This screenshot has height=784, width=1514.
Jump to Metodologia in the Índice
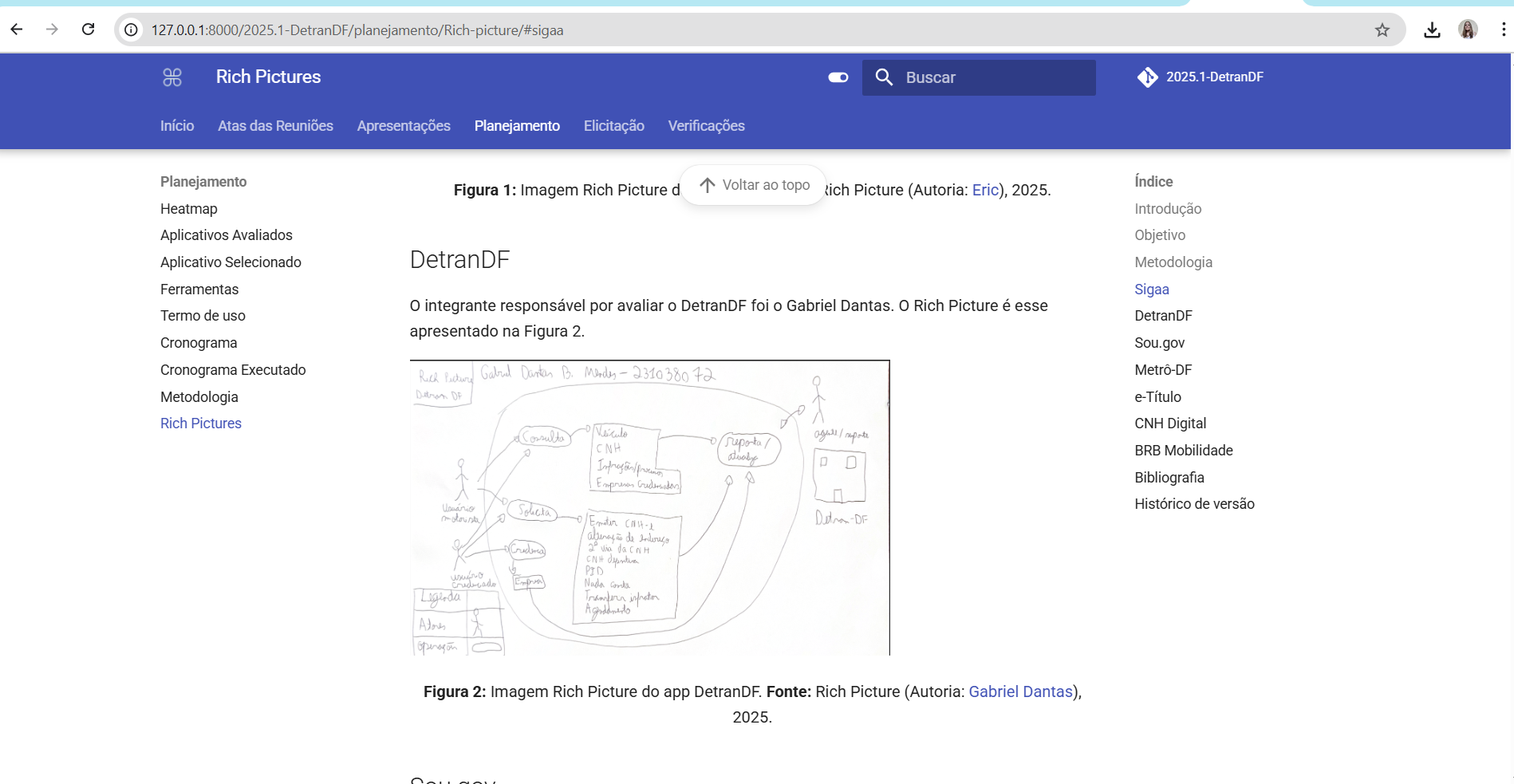(1173, 262)
